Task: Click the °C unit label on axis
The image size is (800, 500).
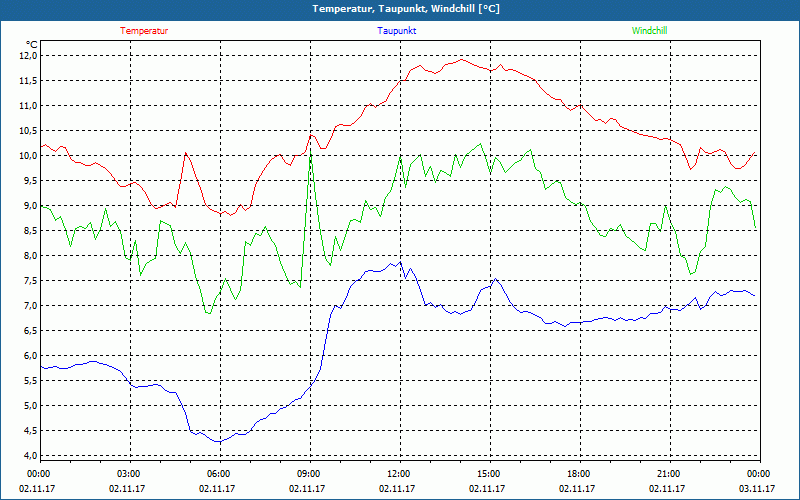Action: (x=32, y=45)
